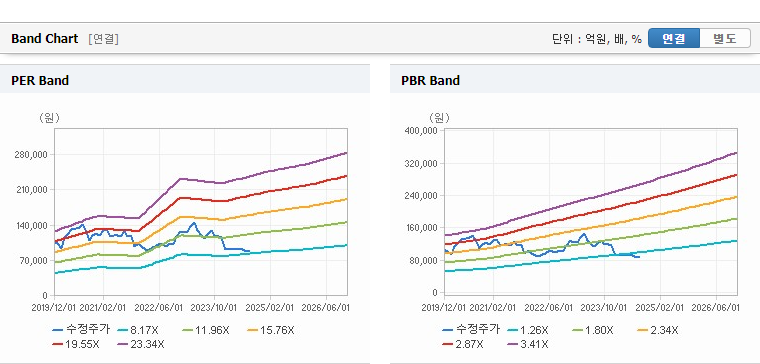
Task: Click 2022/06/01 date on PER chart
Action: tap(159, 308)
